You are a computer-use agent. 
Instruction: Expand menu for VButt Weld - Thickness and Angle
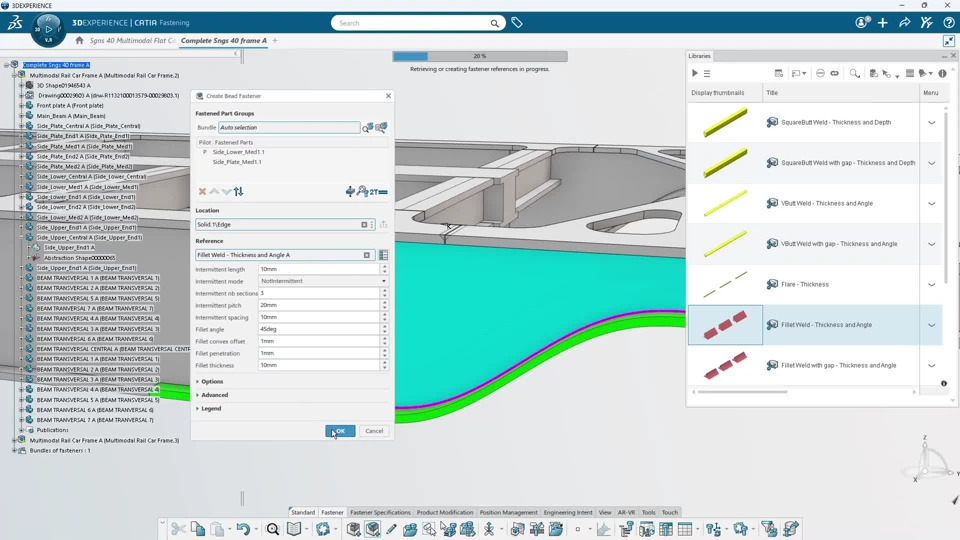pyautogui.click(x=931, y=203)
